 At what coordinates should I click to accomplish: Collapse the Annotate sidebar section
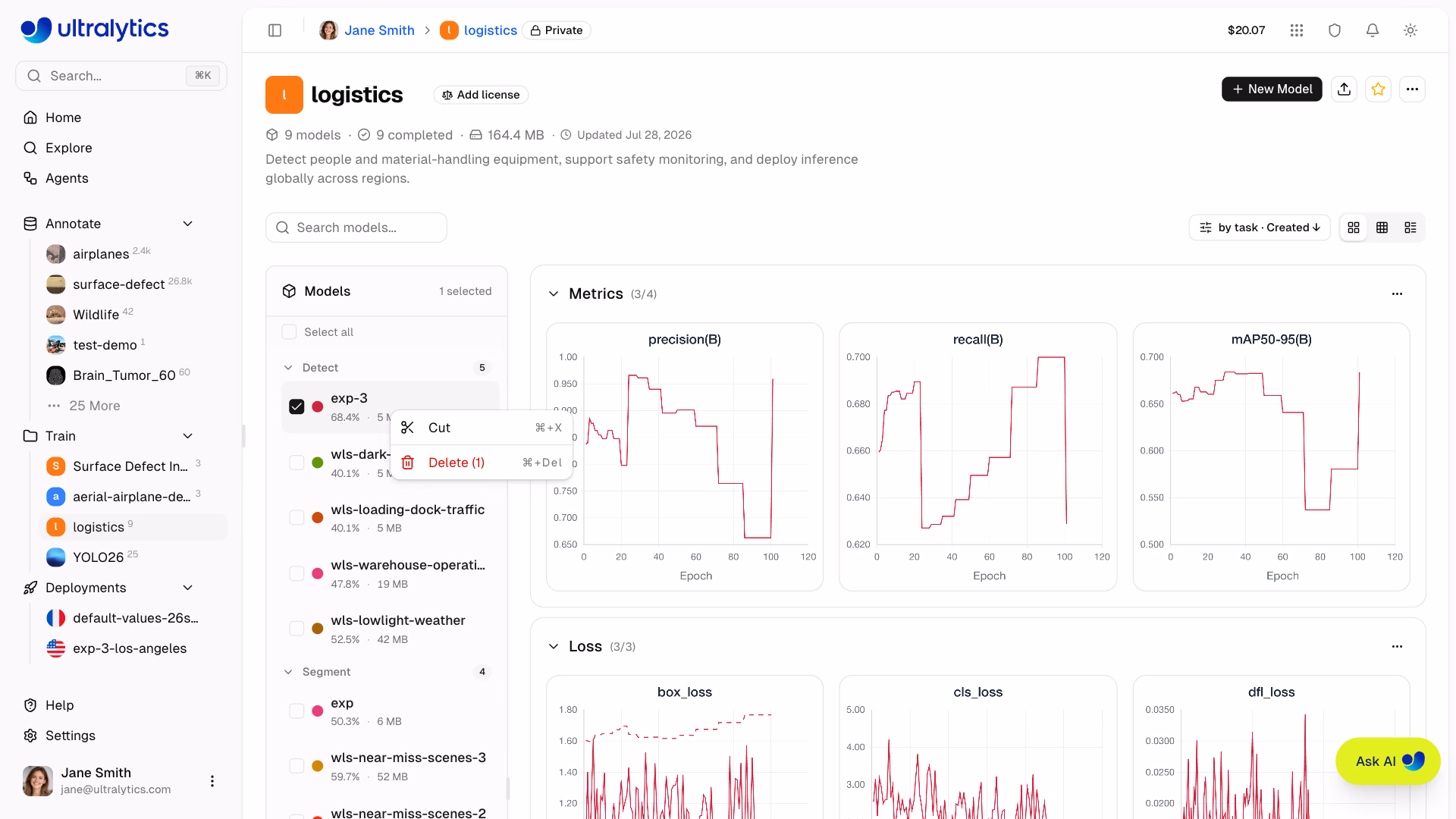(x=188, y=224)
